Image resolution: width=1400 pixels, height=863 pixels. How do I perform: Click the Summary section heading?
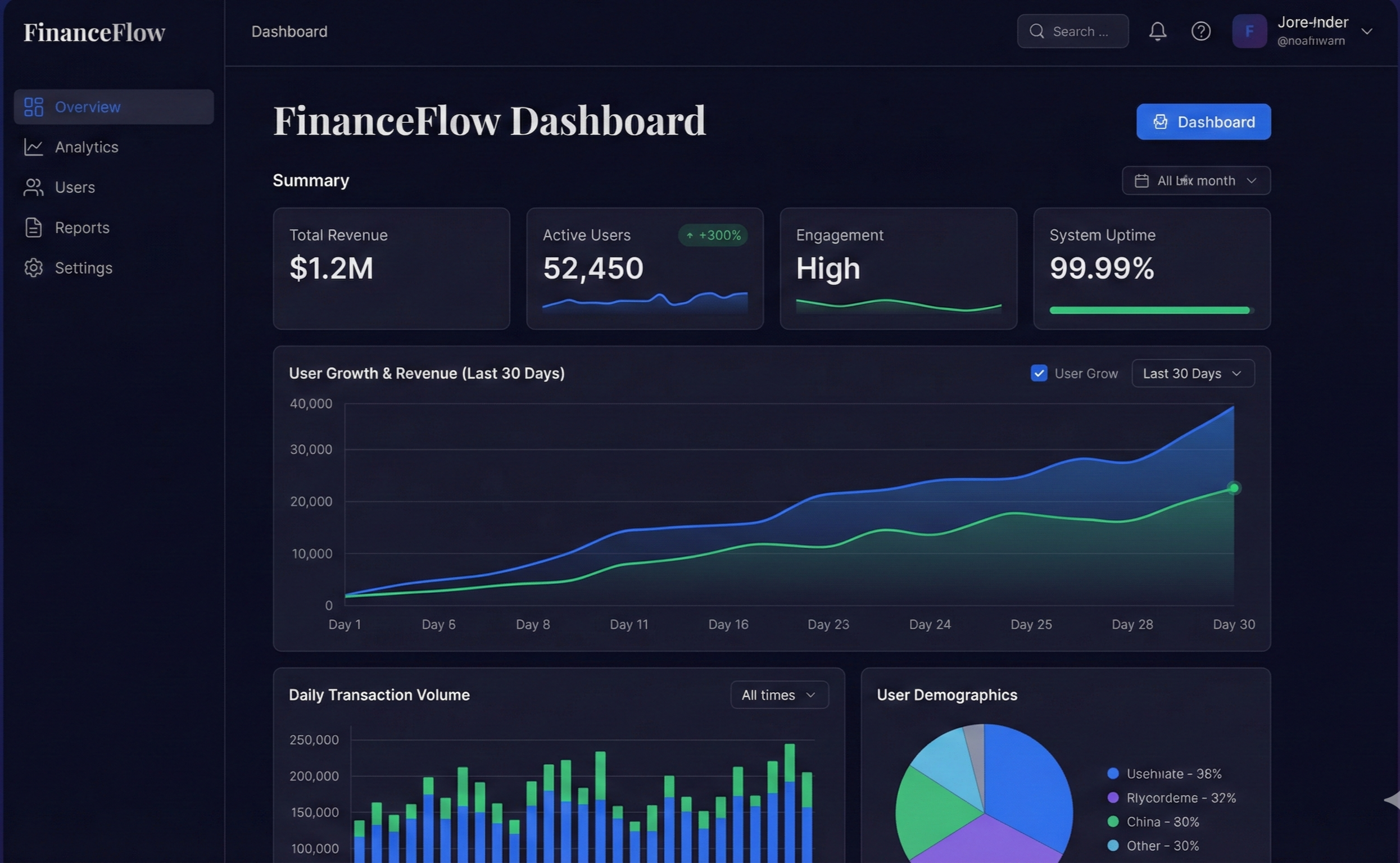(x=311, y=181)
